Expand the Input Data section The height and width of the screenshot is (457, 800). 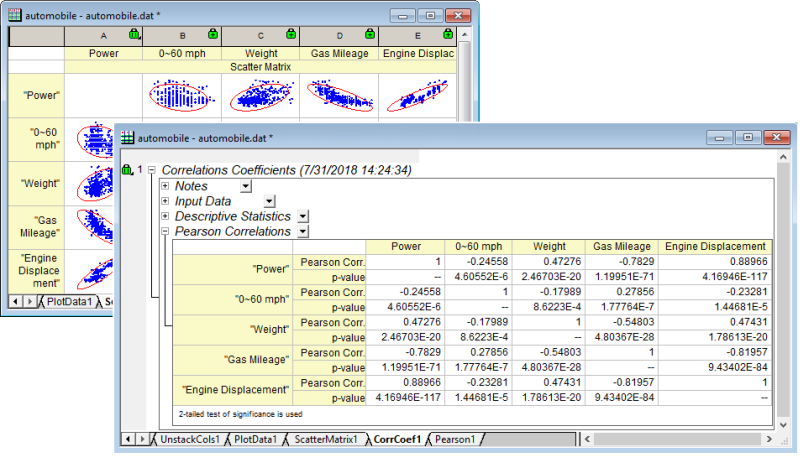(165, 201)
